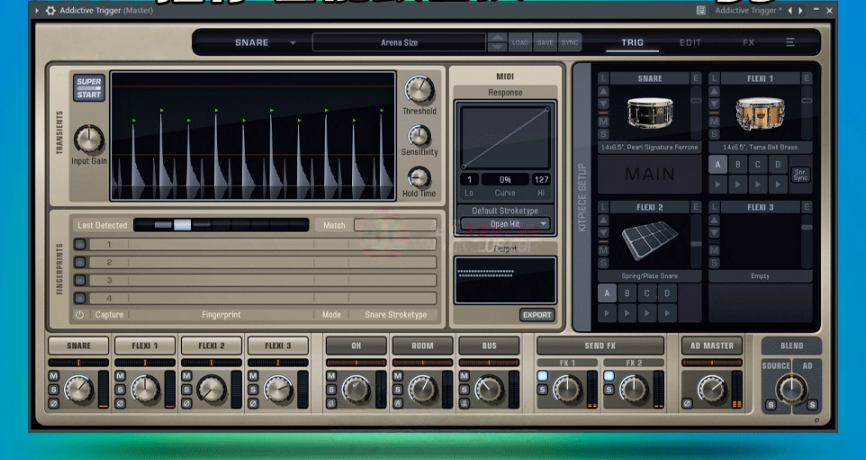Click the Pearl Signature Ferrone name label

click(x=650, y=147)
